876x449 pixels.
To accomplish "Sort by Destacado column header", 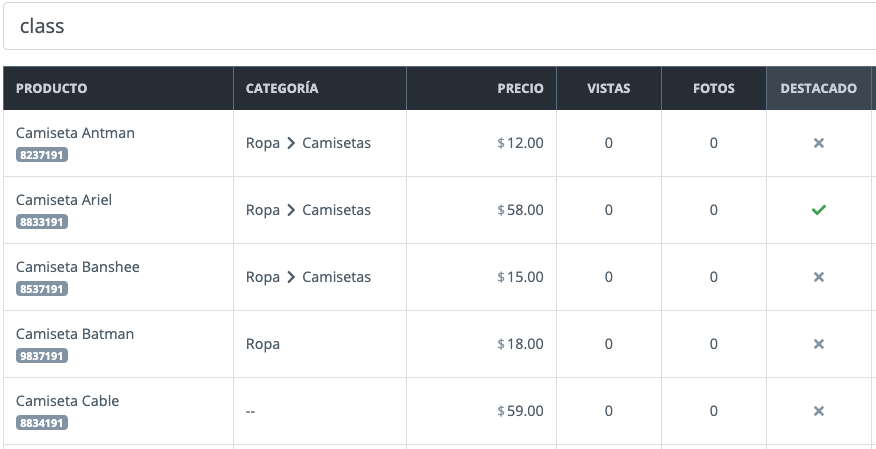I will click(x=818, y=88).
